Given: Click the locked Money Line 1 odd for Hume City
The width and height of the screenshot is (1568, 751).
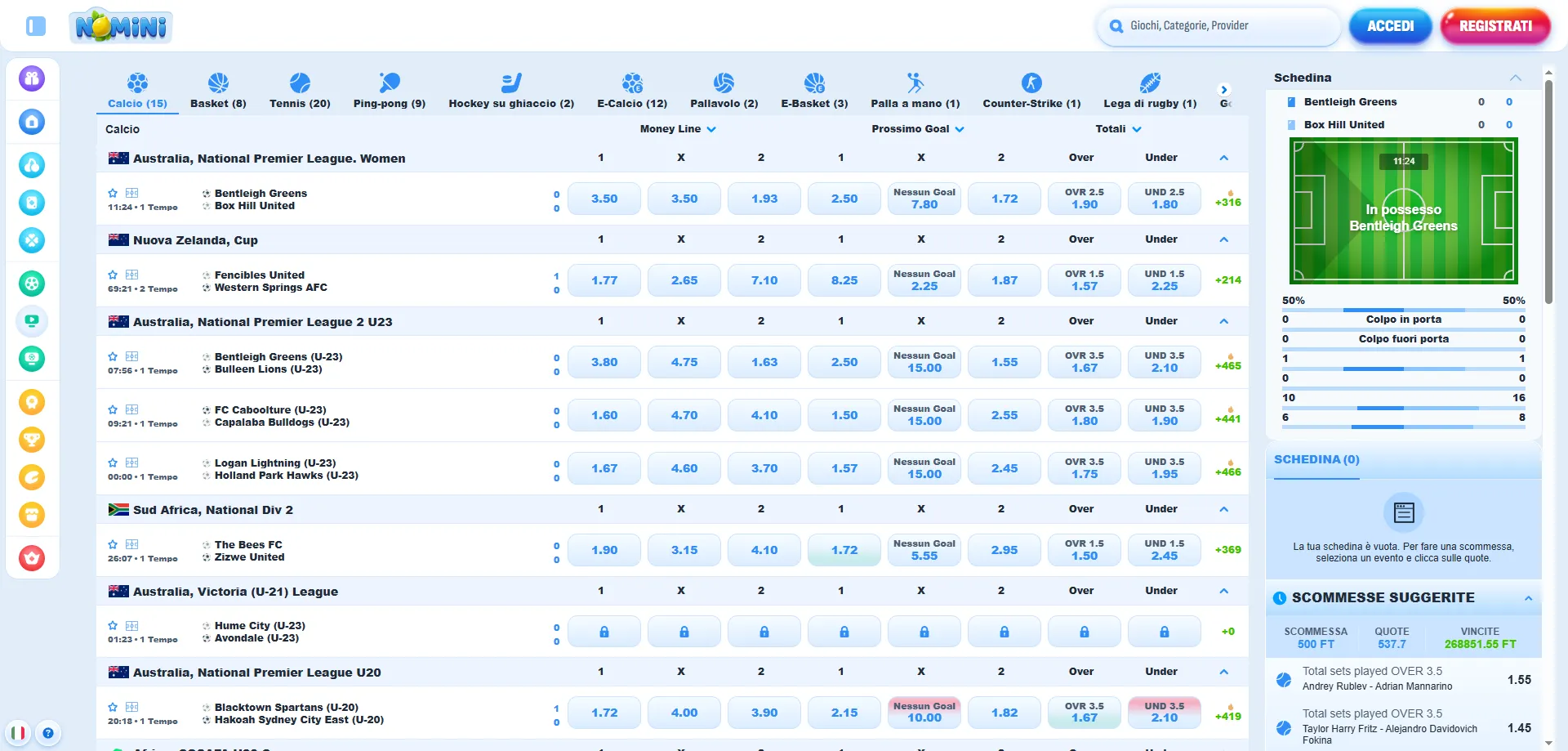Looking at the screenshot, I should click(604, 632).
